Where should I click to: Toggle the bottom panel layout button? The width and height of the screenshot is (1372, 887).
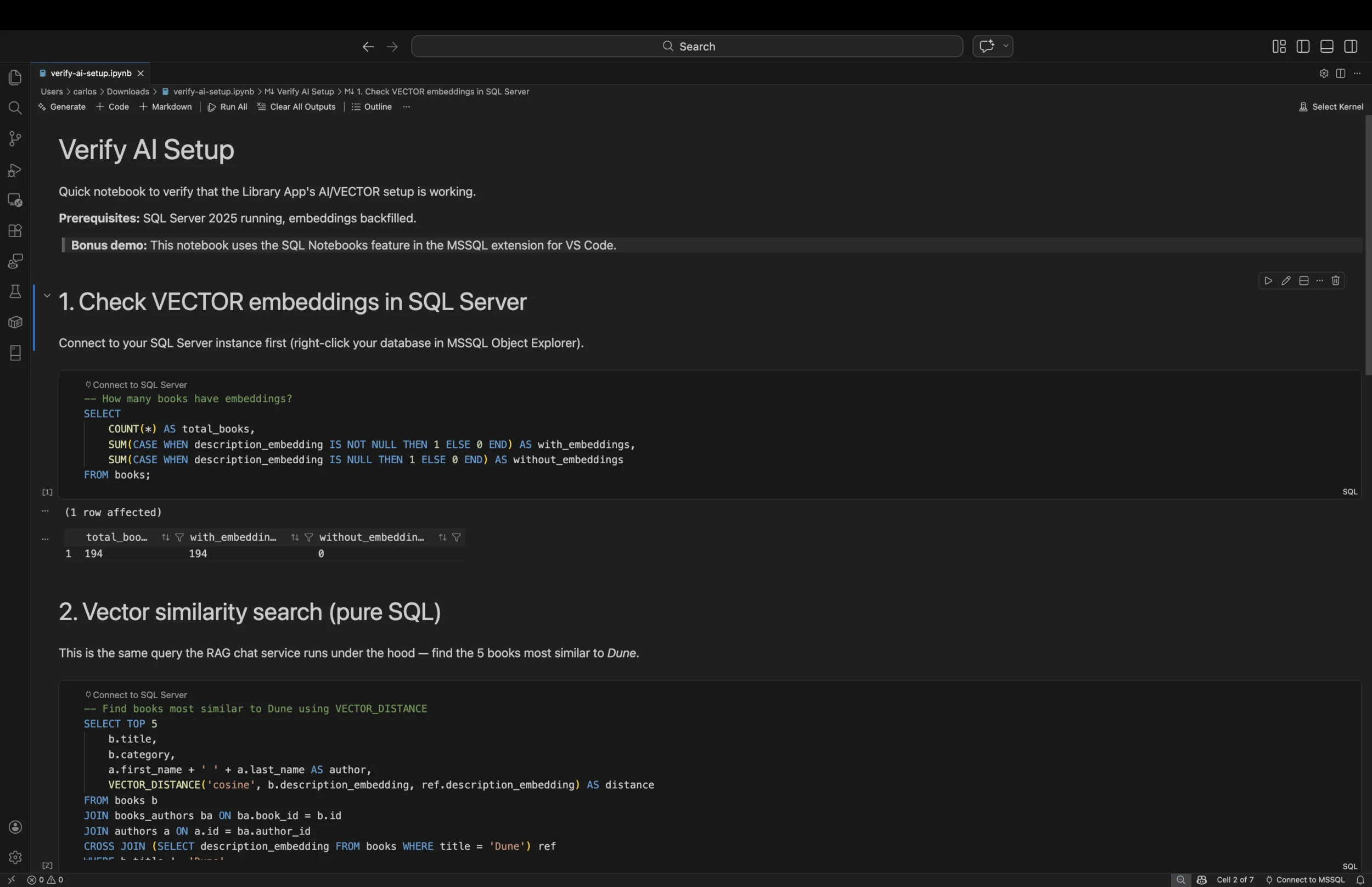[x=1326, y=47]
